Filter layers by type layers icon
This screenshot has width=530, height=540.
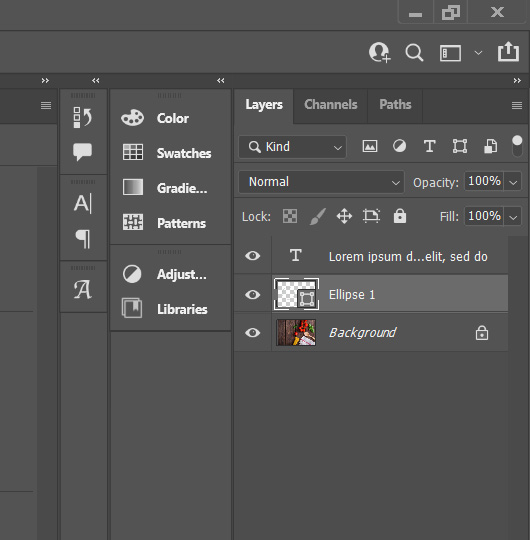429,146
